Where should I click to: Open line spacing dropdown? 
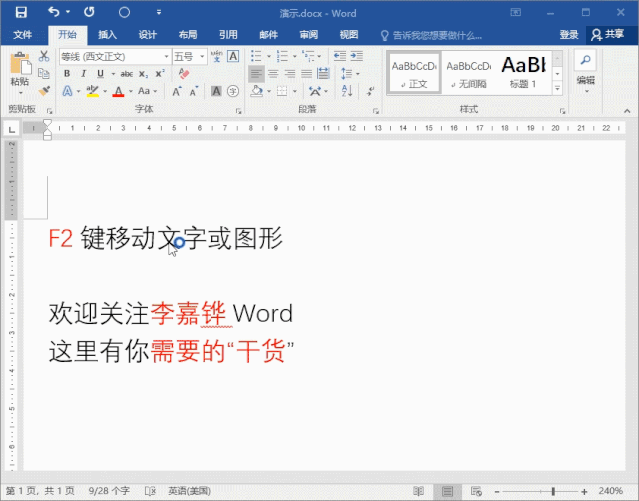(x=357, y=74)
